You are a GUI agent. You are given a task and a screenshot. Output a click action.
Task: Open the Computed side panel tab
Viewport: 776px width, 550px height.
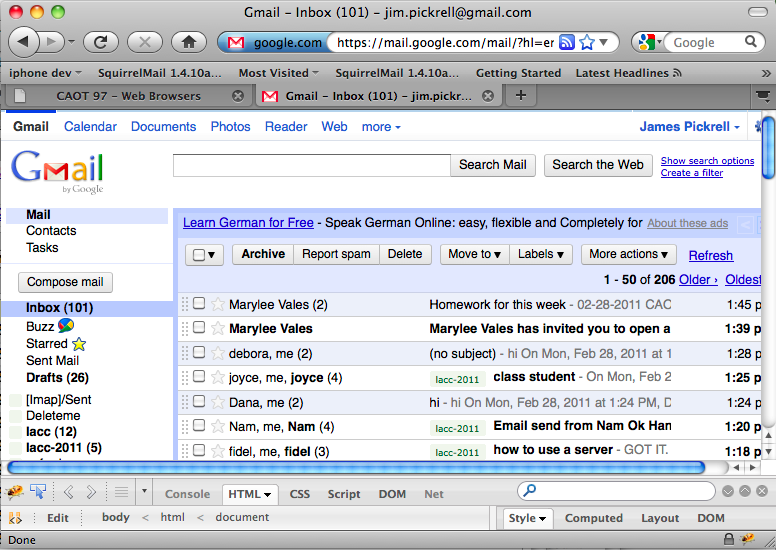593,518
